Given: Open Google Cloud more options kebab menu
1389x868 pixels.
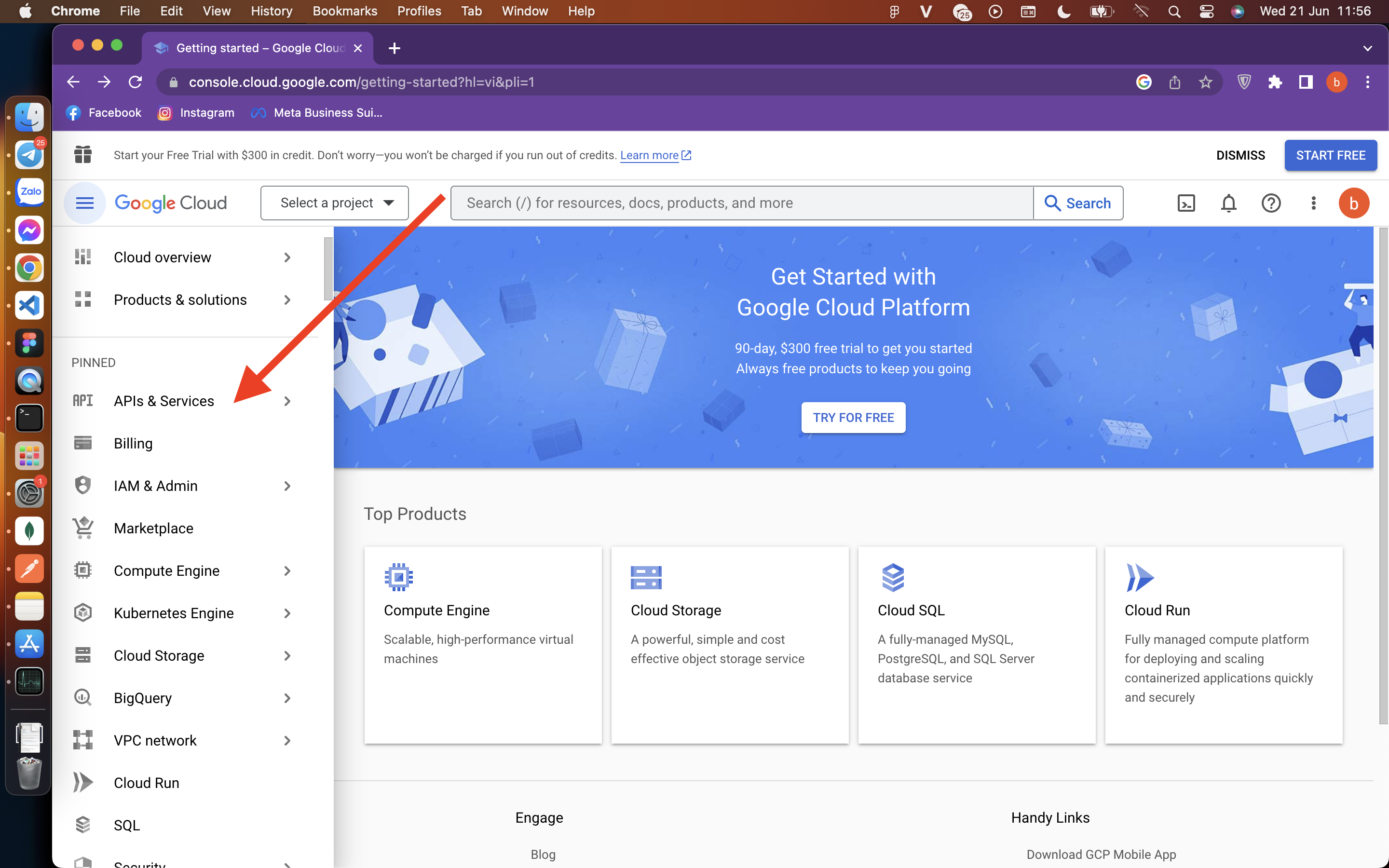Looking at the screenshot, I should [x=1313, y=203].
